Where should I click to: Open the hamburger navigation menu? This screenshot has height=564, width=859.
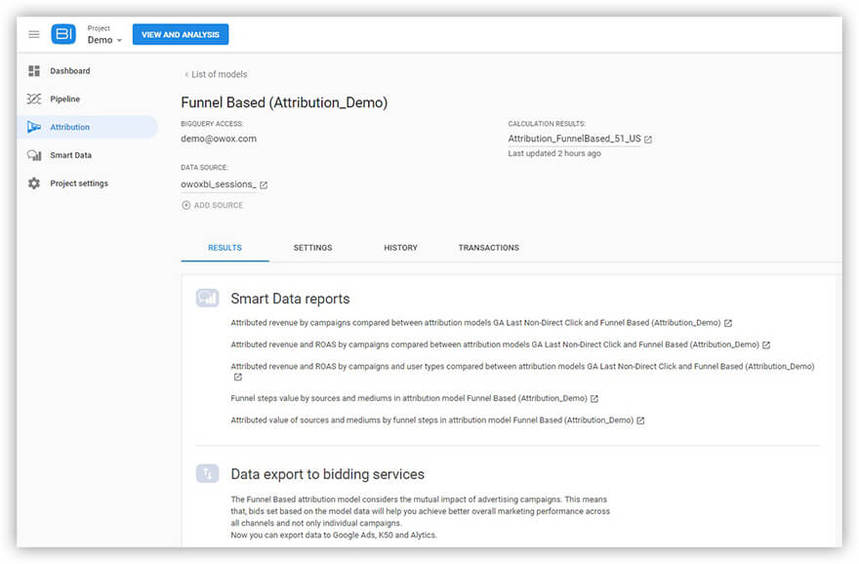(x=34, y=34)
